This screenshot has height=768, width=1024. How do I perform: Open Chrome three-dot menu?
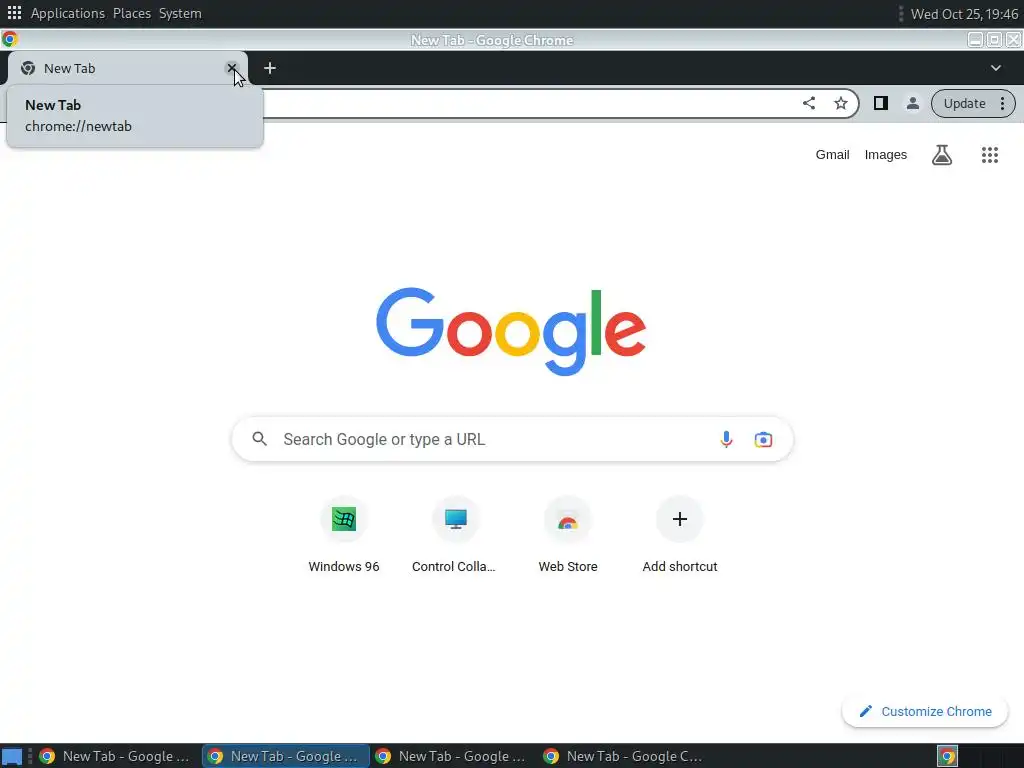click(1002, 103)
